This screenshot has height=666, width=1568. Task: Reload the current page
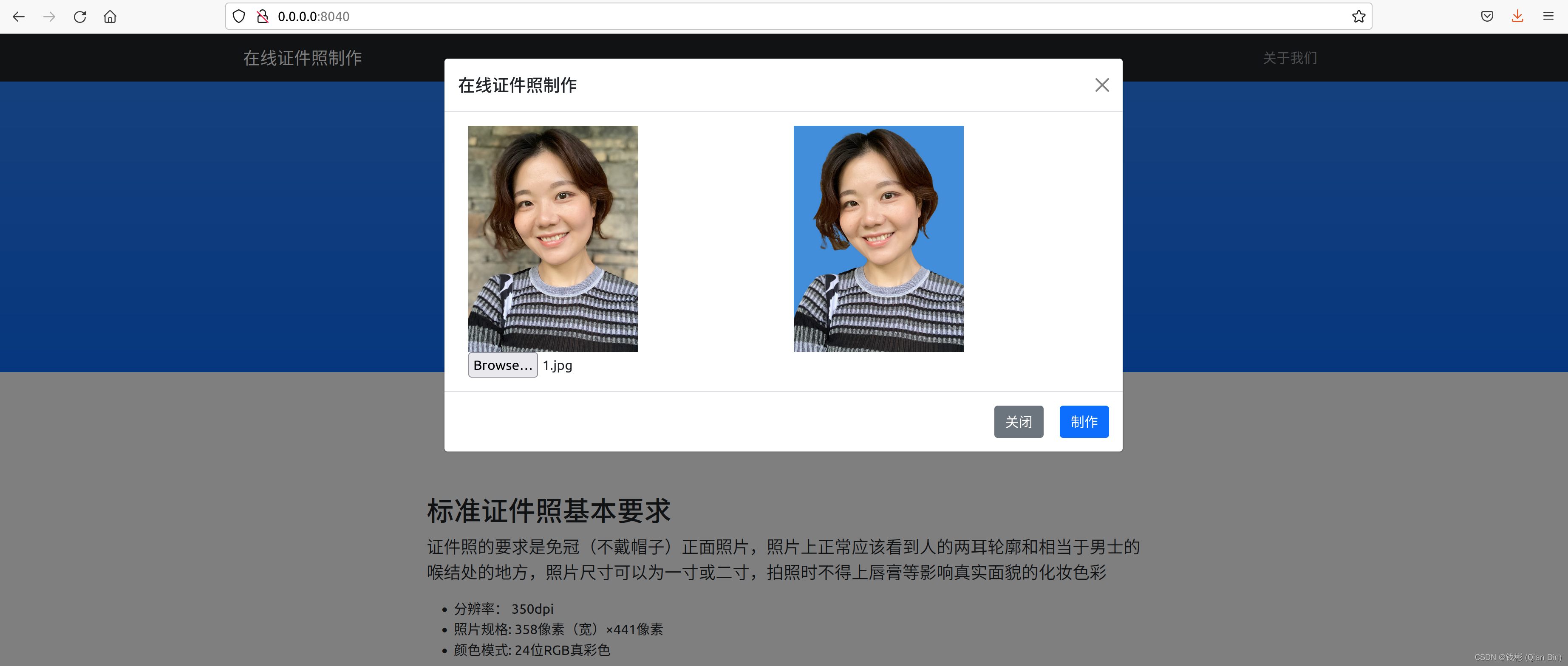coord(80,17)
